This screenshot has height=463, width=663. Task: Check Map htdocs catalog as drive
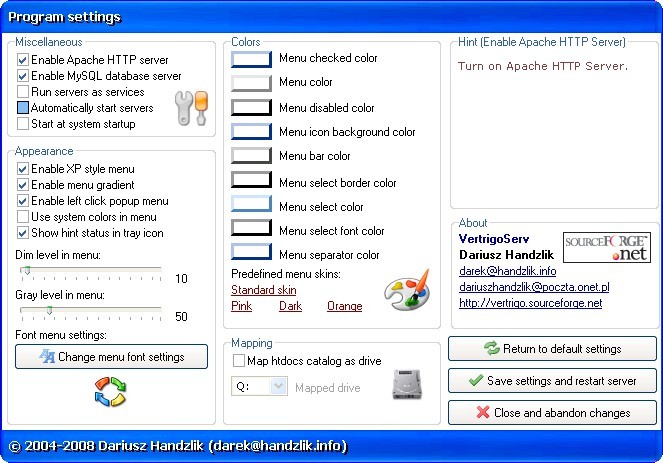click(x=239, y=361)
